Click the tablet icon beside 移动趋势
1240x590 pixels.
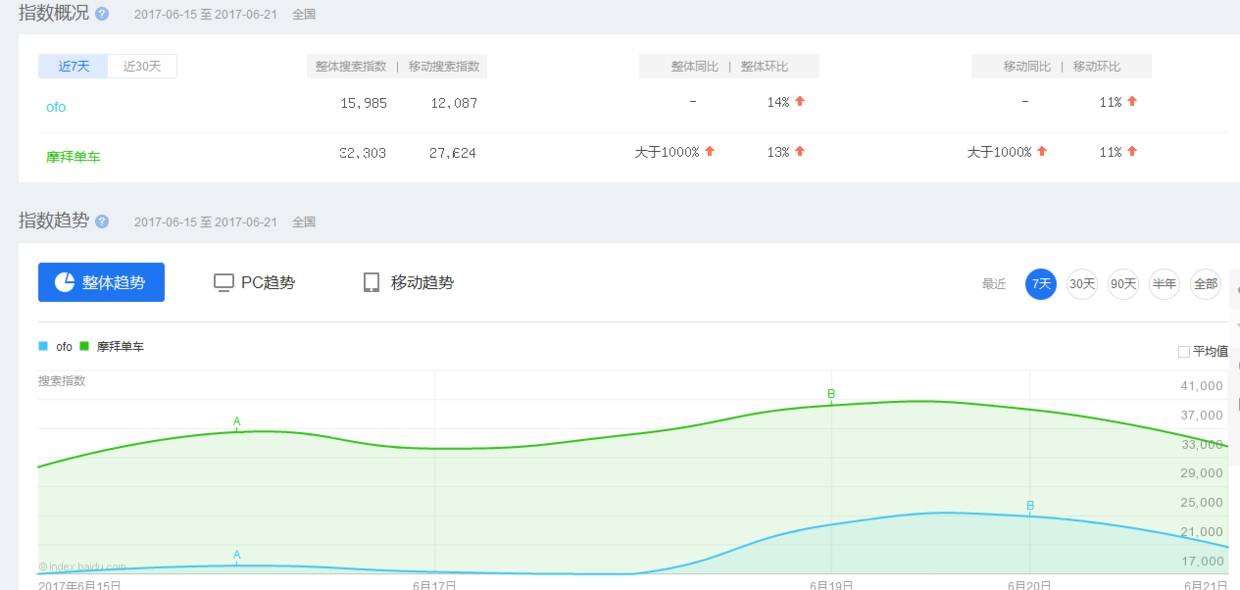[x=372, y=283]
